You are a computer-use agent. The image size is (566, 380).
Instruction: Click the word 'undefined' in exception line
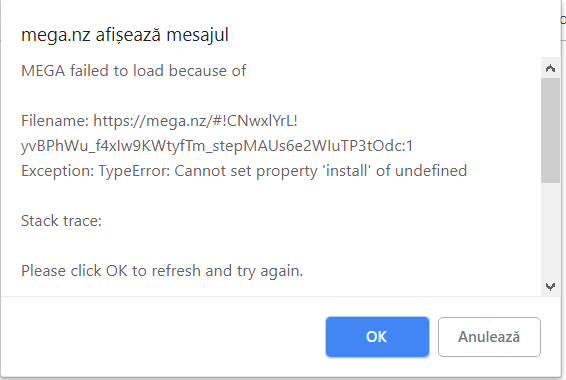tap(431, 171)
